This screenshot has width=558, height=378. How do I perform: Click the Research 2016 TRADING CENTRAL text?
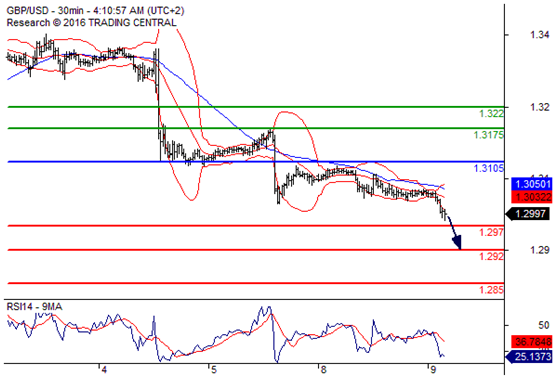(x=91, y=23)
